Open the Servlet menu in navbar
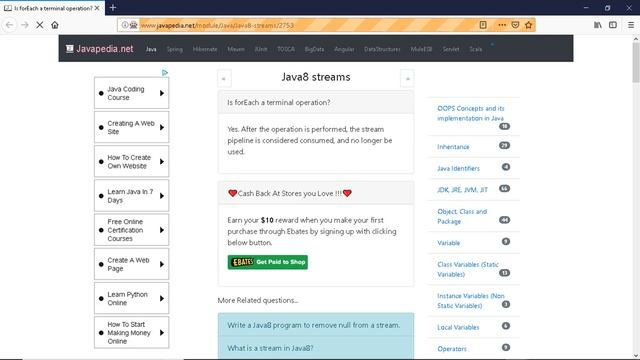The image size is (640, 360). click(x=451, y=49)
